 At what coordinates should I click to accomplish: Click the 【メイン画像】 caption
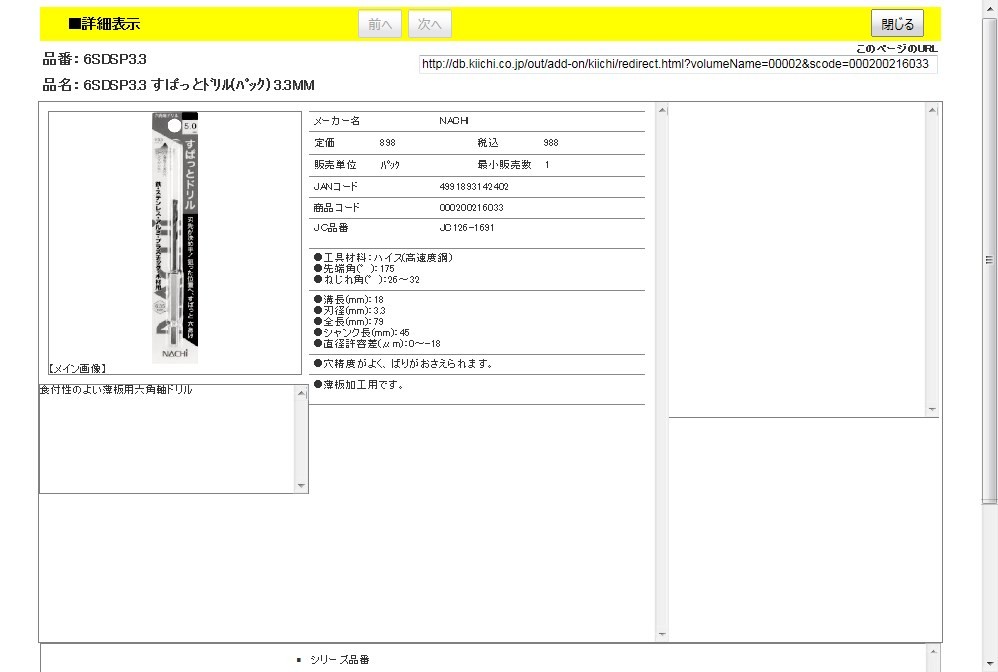77,368
